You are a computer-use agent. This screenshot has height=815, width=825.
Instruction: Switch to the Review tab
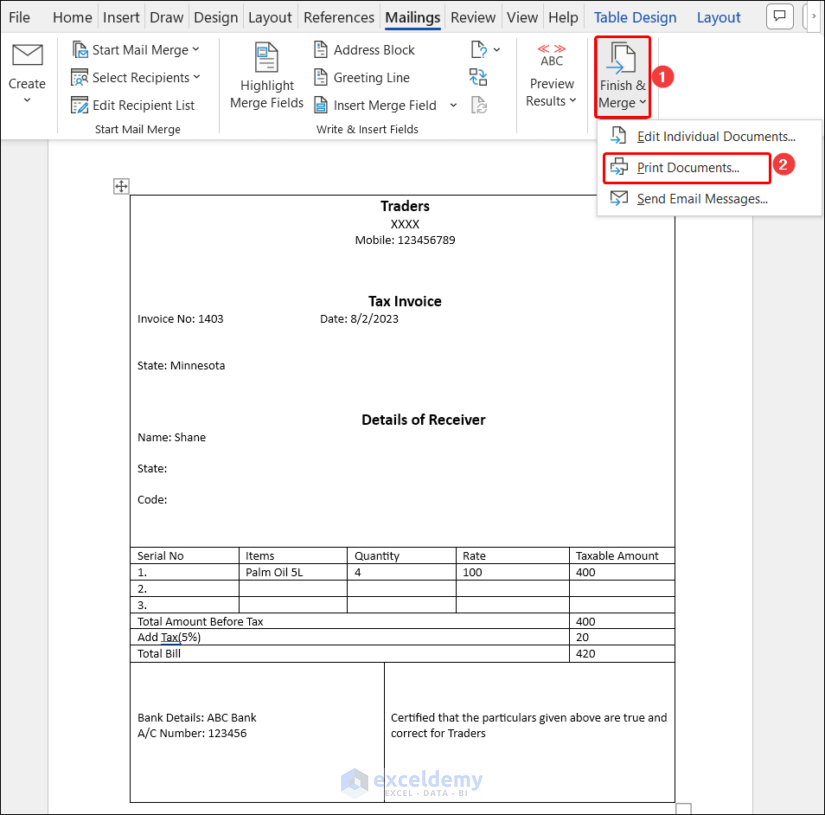point(472,17)
